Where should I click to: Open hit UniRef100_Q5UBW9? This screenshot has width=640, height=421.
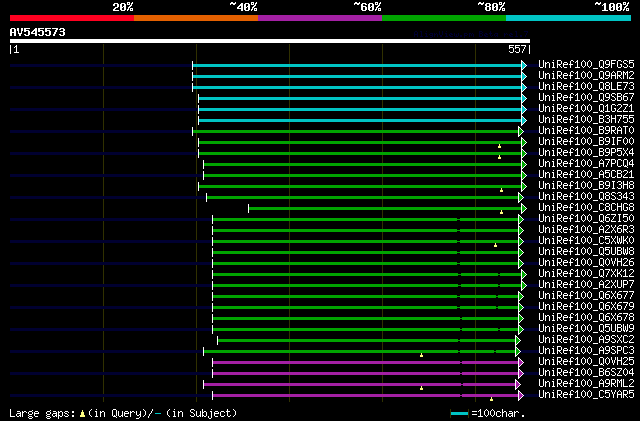tap(586, 329)
